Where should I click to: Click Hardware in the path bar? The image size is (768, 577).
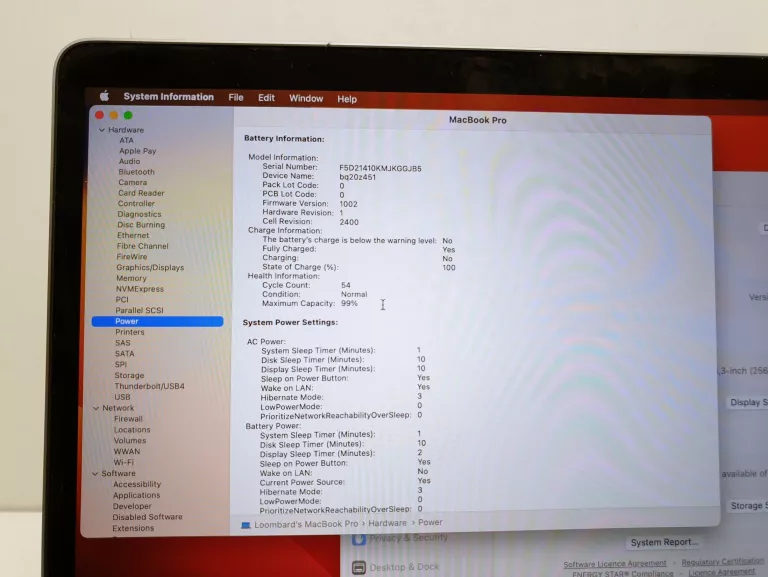[x=387, y=523]
